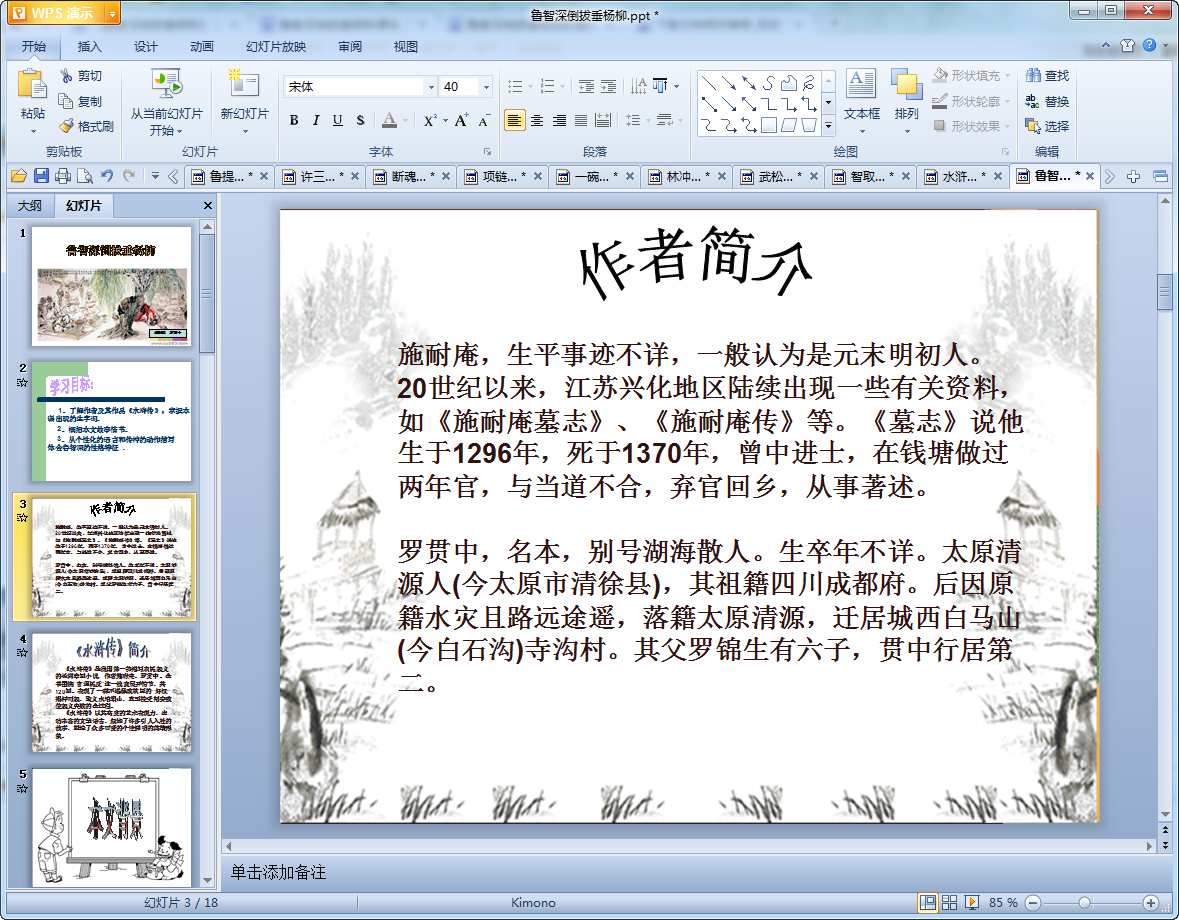Toggle left text alignment

[514, 120]
